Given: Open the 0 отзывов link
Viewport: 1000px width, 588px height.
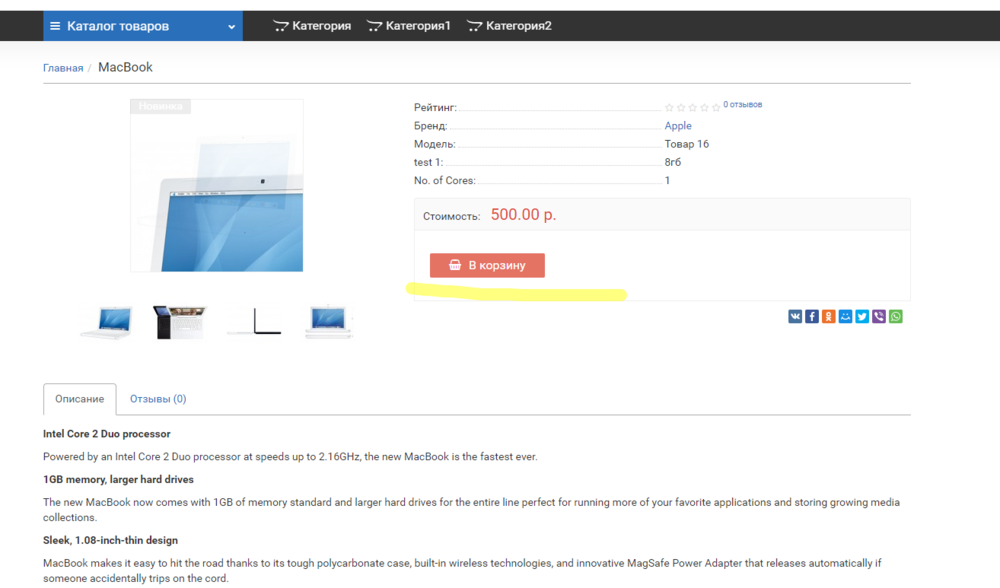Looking at the screenshot, I should 742,105.
